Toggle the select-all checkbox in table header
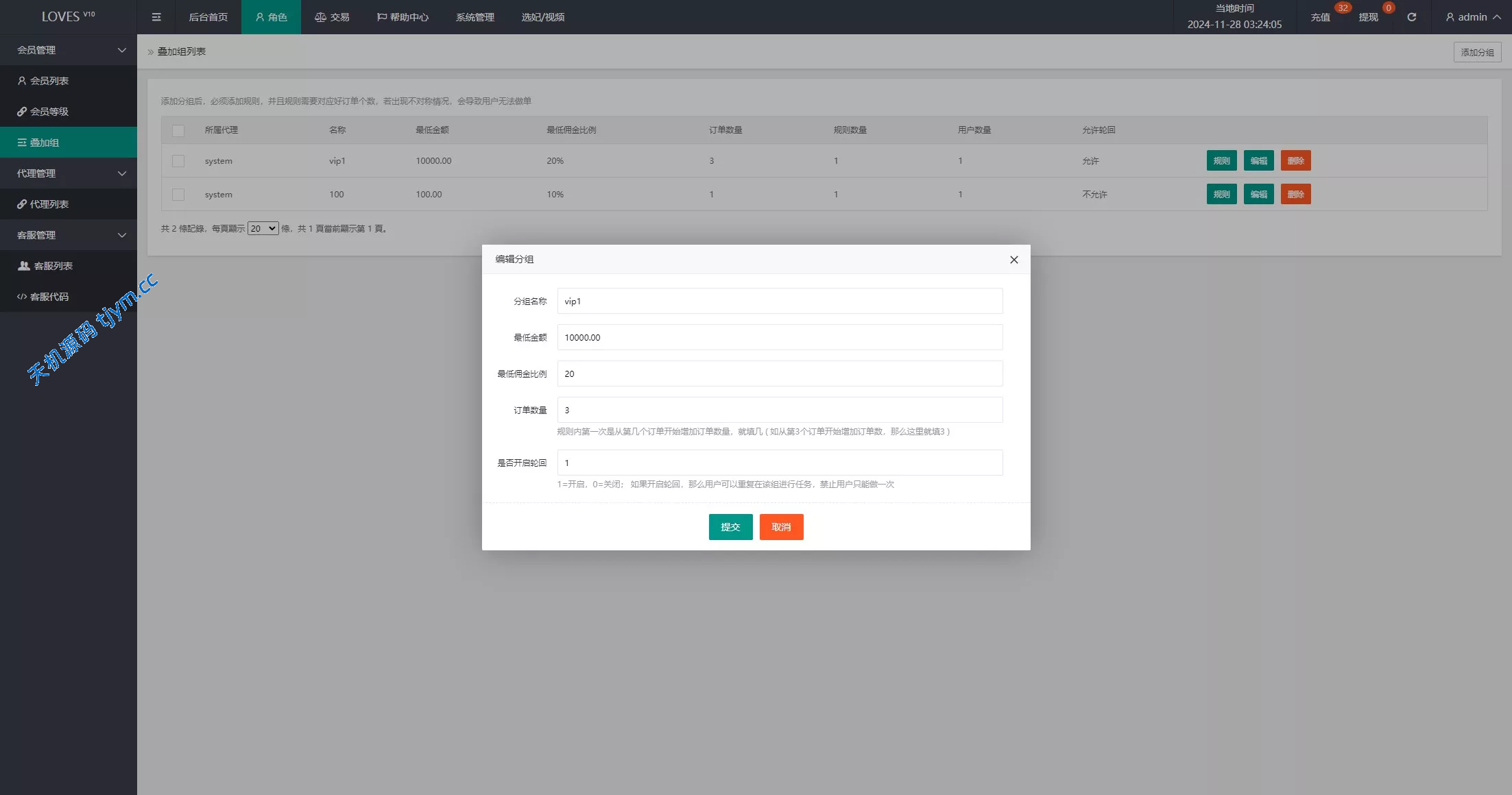Screen dimensions: 1512x795 [178, 131]
